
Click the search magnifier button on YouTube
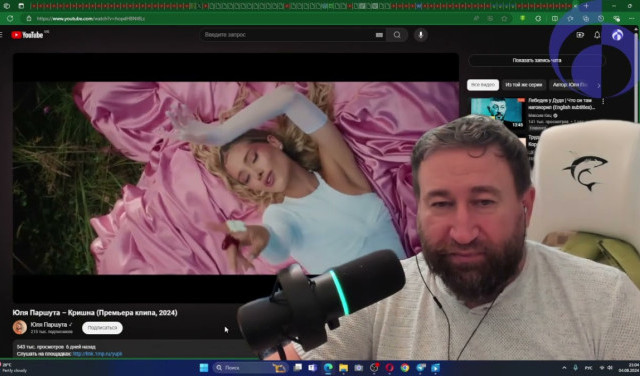point(397,35)
